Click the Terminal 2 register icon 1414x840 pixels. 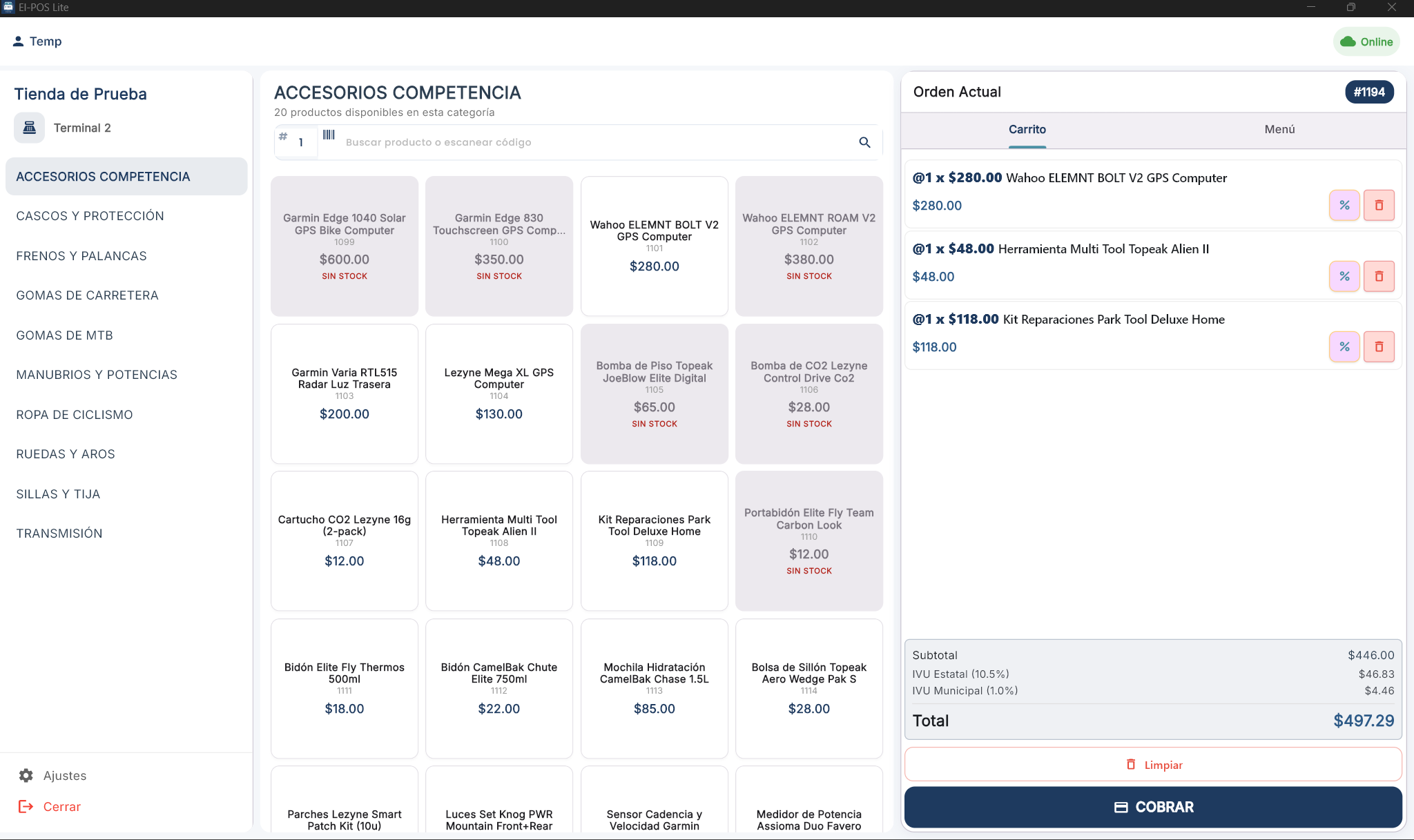[30, 128]
